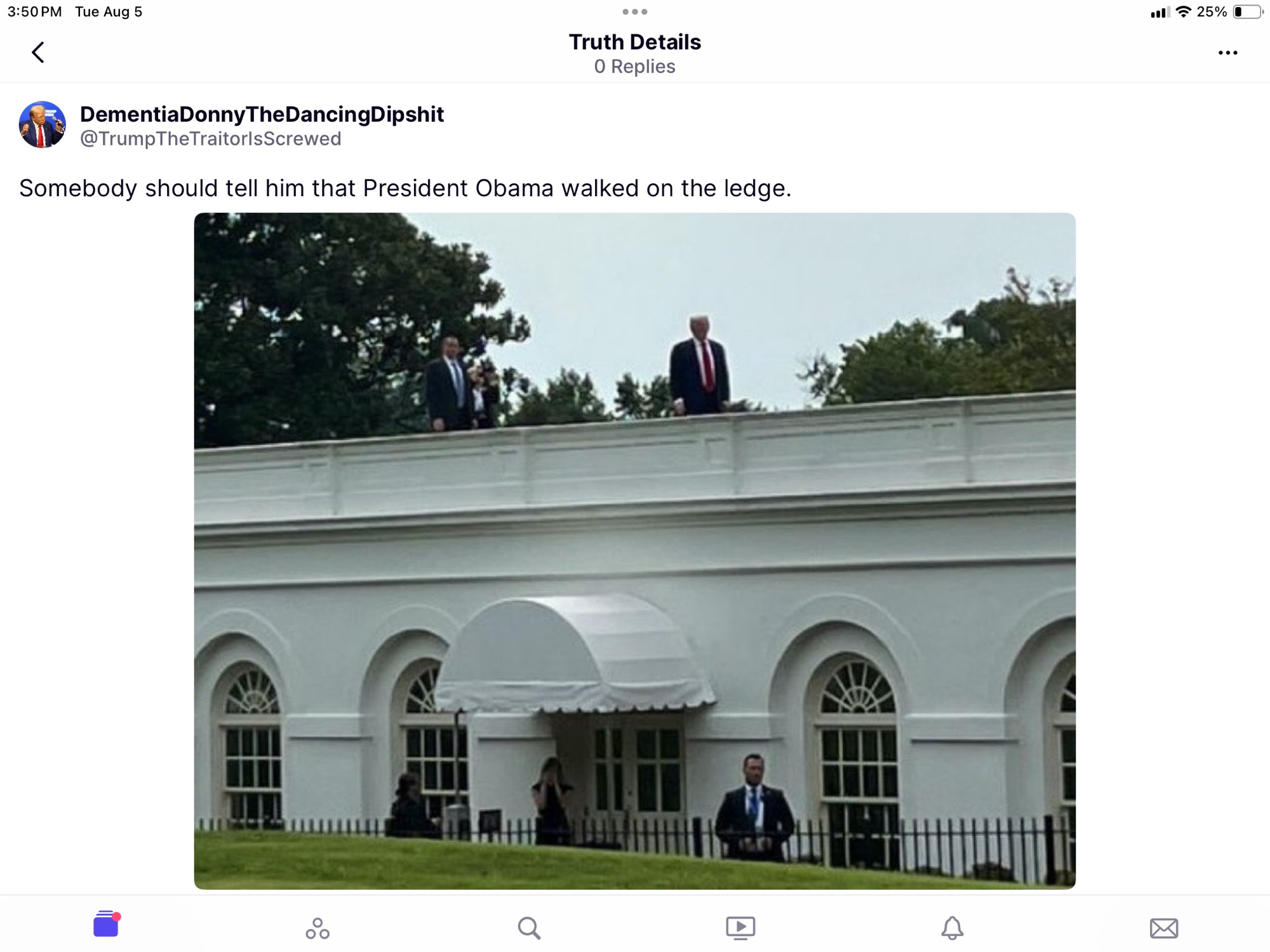Tap the post text about President Obama
Image resolution: width=1270 pixels, height=952 pixels.
tap(405, 188)
